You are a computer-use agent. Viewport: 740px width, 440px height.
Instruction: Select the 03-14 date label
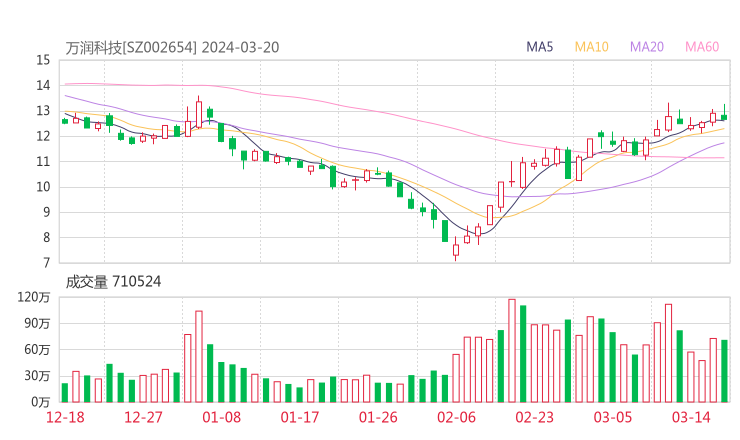(x=691, y=417)
